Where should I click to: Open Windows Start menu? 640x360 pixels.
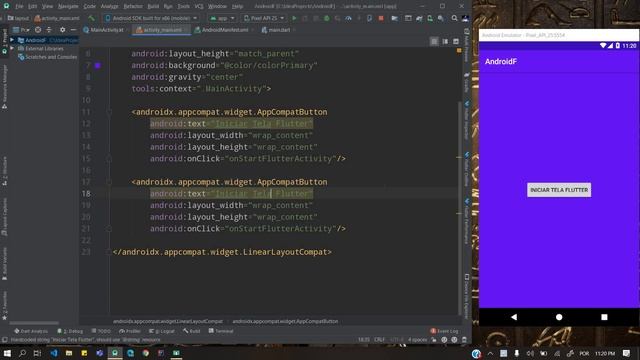coord(7,353)
